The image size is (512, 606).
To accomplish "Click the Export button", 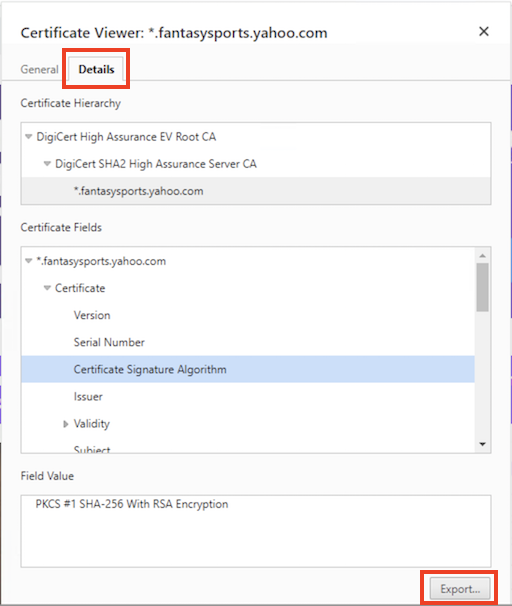I will 460,589.
